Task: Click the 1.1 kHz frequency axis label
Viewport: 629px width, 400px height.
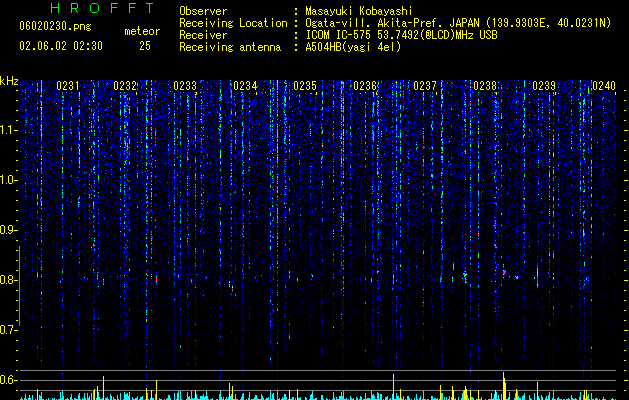Action: (x=9, y=130)
